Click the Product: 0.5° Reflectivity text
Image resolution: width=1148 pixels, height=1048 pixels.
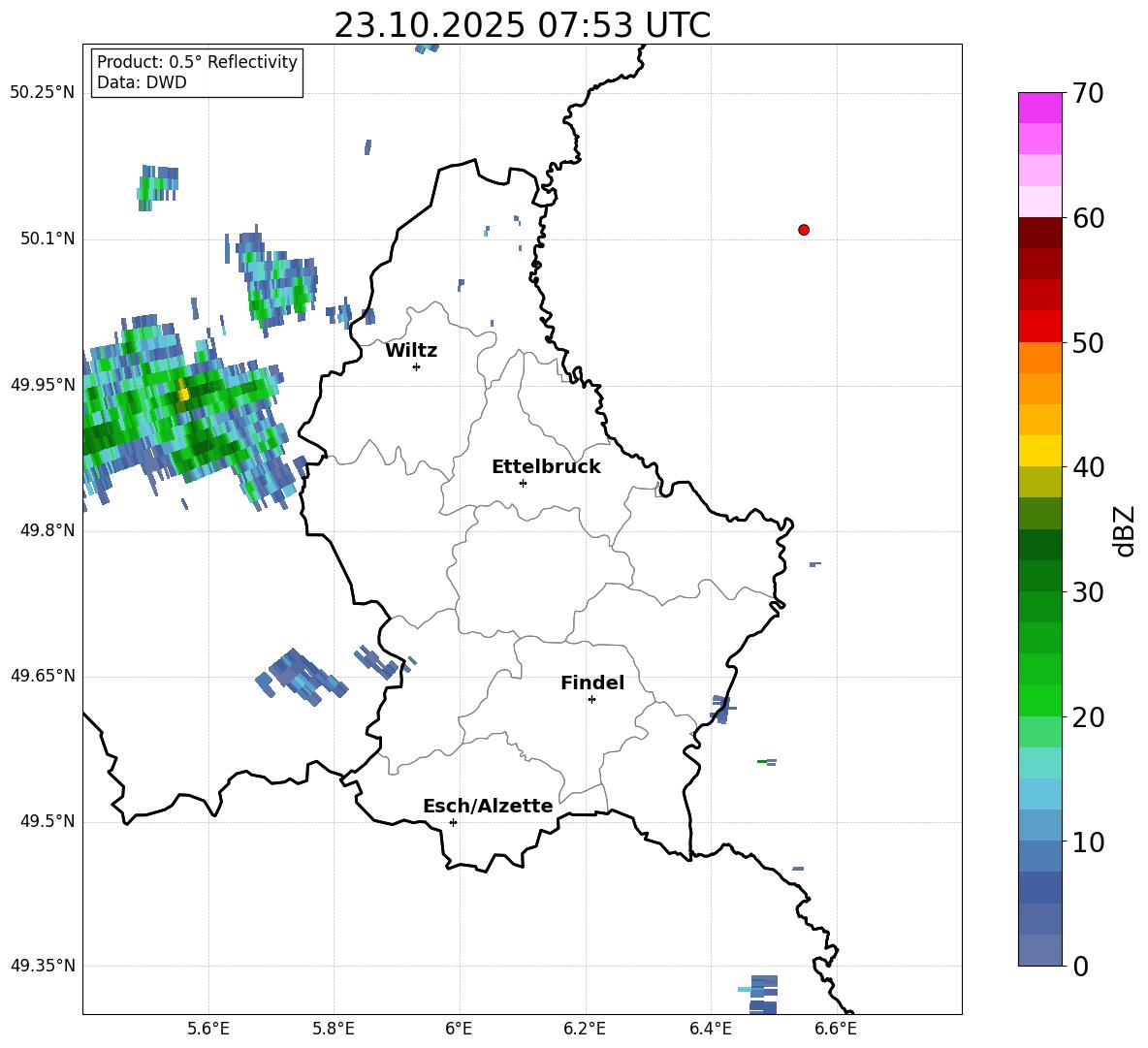(197, 62)
